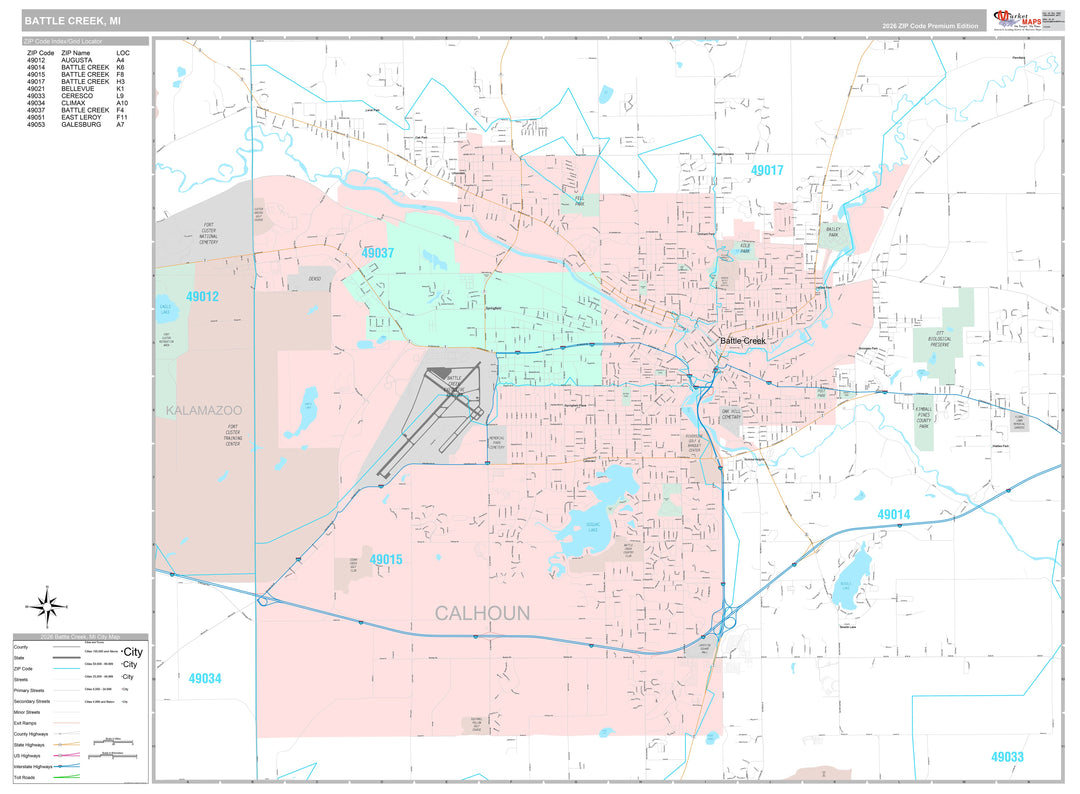Viewport: 1080px width, 794px height.
Task: Click the "Battle Creek" city label on the map
Action: click(x=742, y=341)
